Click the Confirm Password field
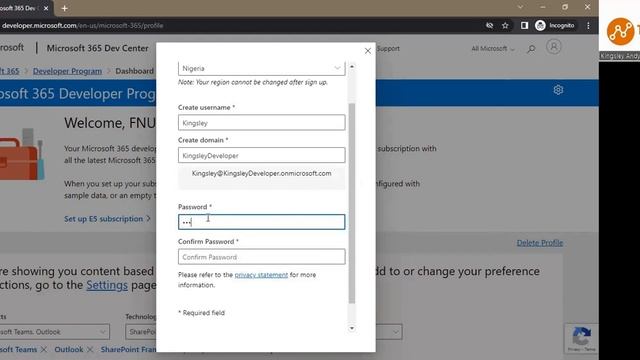The width and height of the screenshot is (640, 360). click(261, 257)
